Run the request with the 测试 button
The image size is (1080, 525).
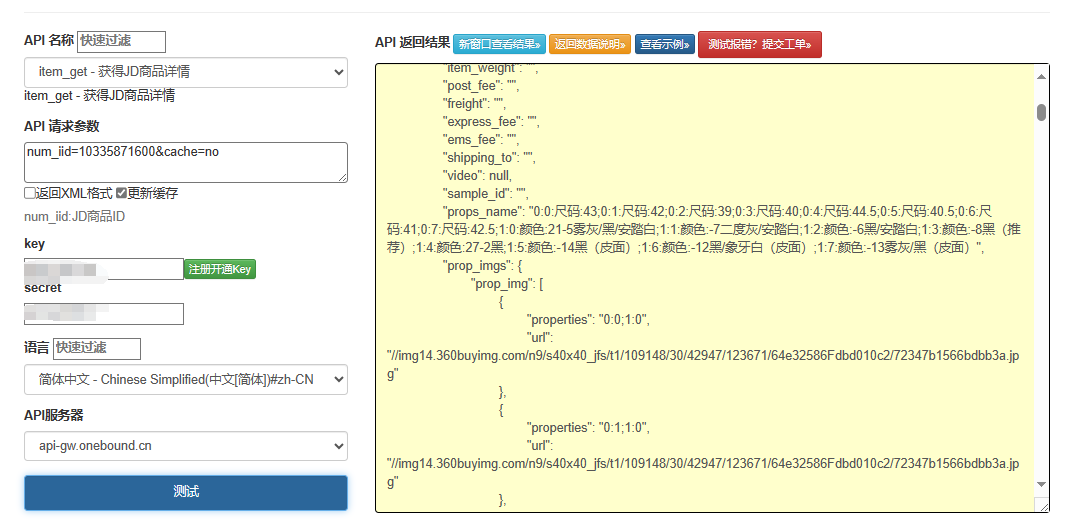186,492
